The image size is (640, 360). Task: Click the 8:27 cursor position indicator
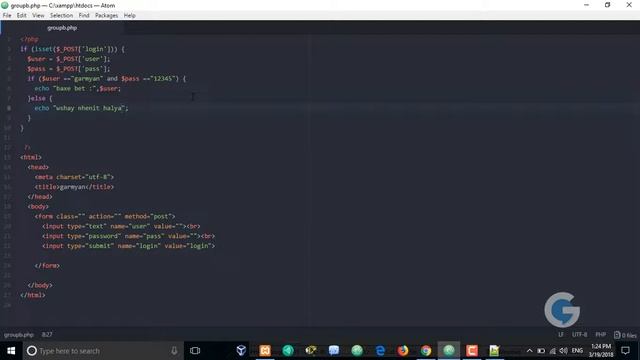pyautogui.click(x=47, y=335)
